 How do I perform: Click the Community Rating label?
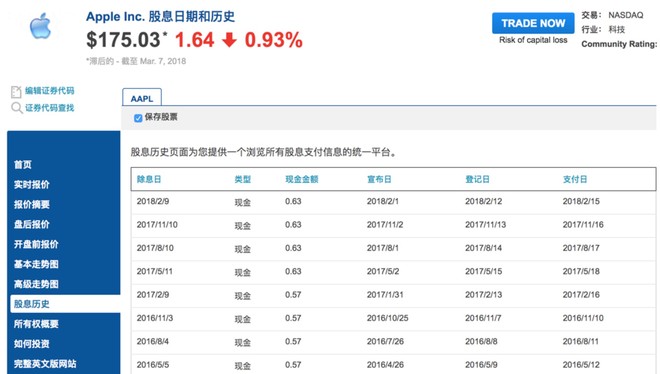pos(619,44)
